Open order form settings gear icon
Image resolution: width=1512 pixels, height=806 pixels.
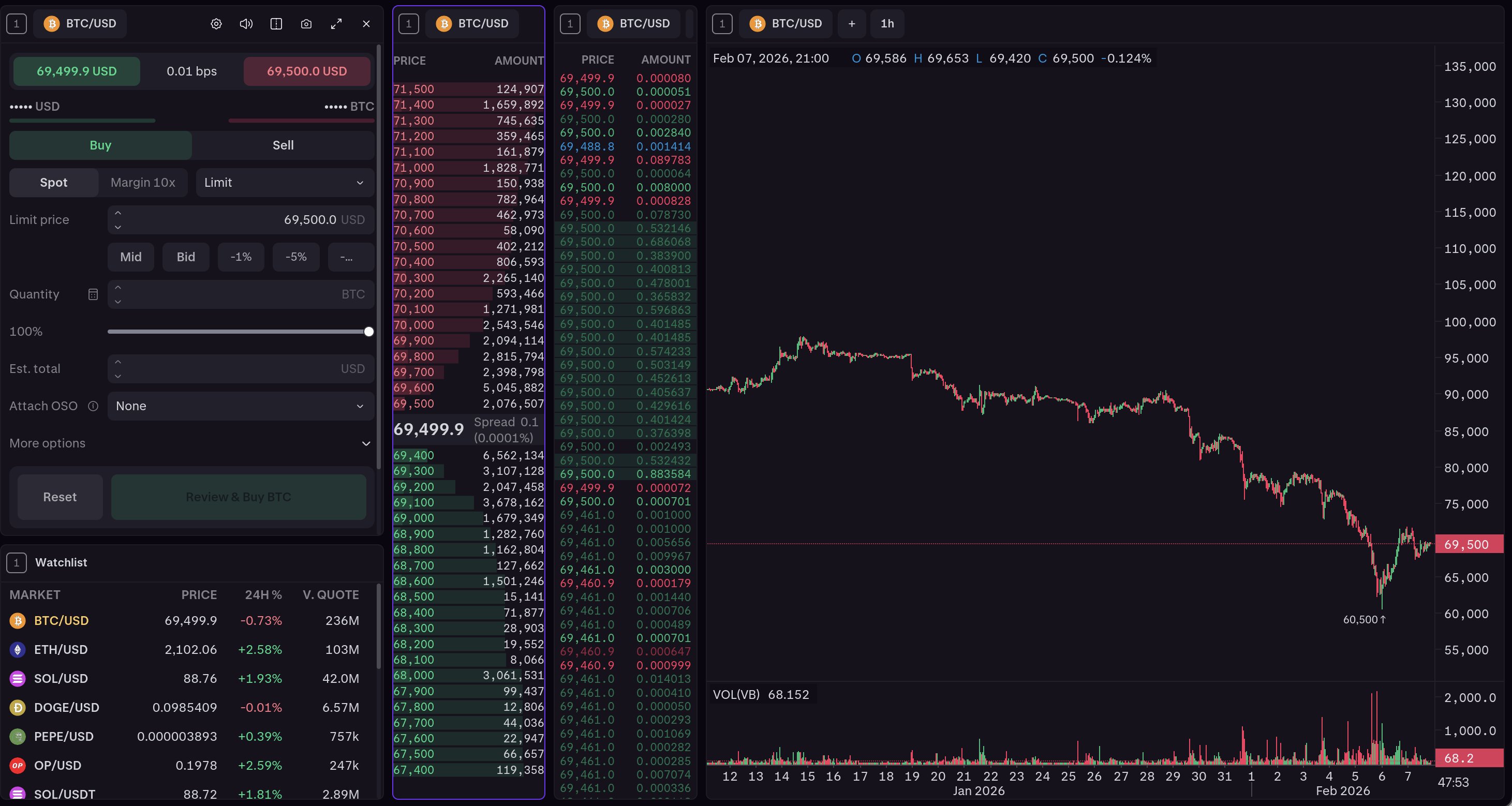pos(216,24)
